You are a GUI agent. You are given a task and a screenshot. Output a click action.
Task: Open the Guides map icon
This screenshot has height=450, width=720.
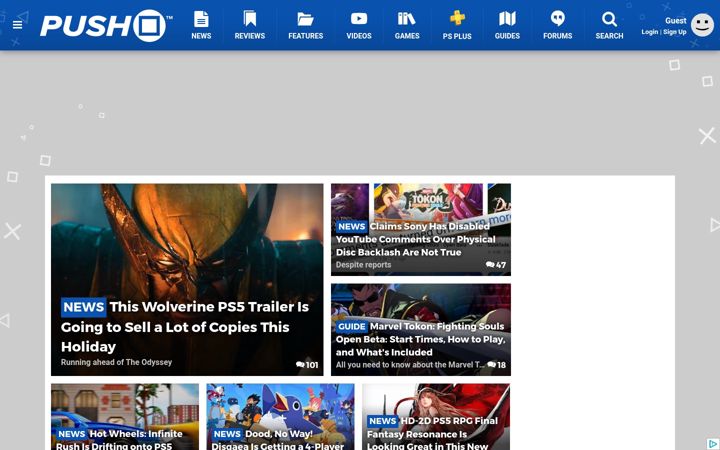tap(507, 19)
